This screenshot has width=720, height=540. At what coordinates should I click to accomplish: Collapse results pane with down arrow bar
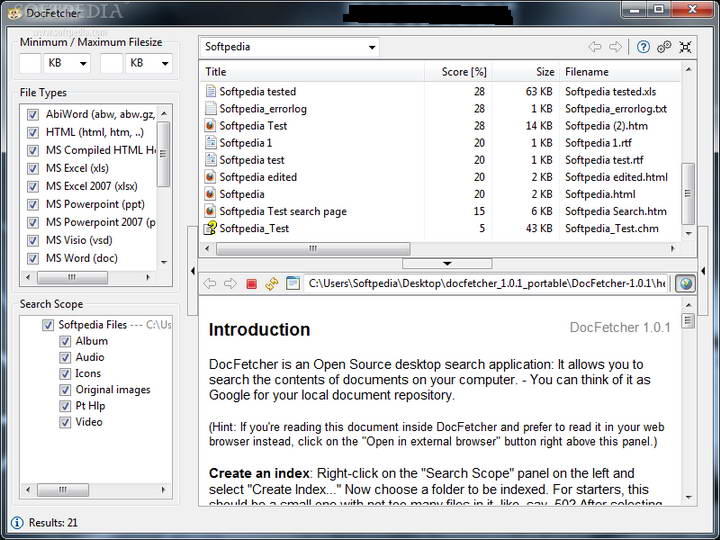[x=447, y=264]
